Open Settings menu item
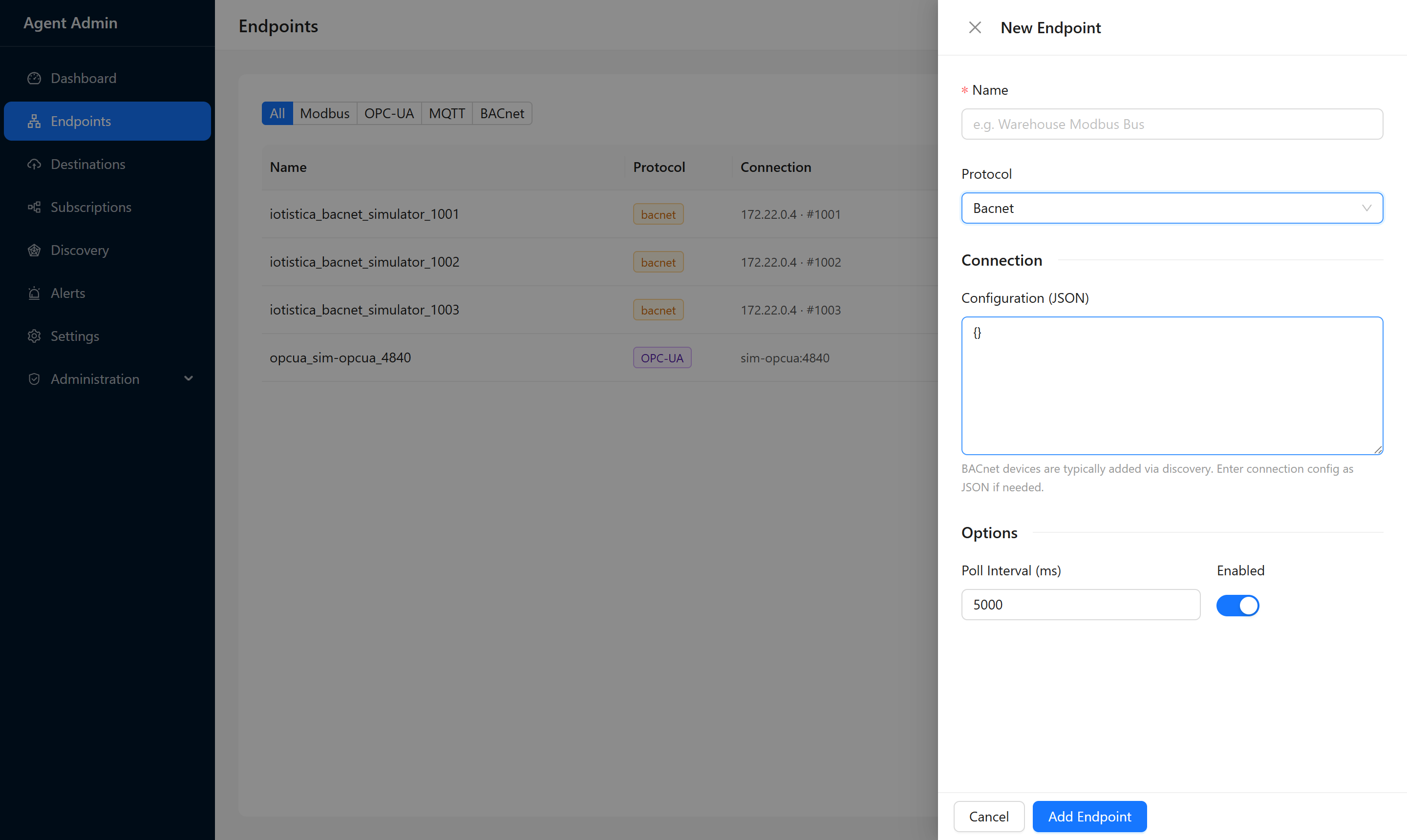 click(x=107, y=336)
